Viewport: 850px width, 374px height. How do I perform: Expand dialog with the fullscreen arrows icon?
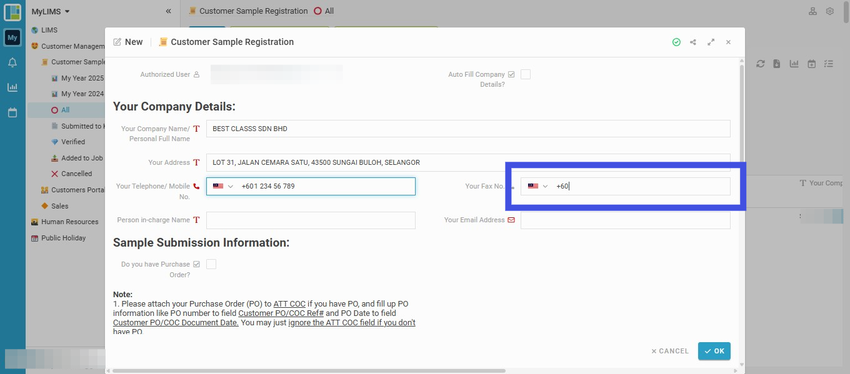pos(711,42)
